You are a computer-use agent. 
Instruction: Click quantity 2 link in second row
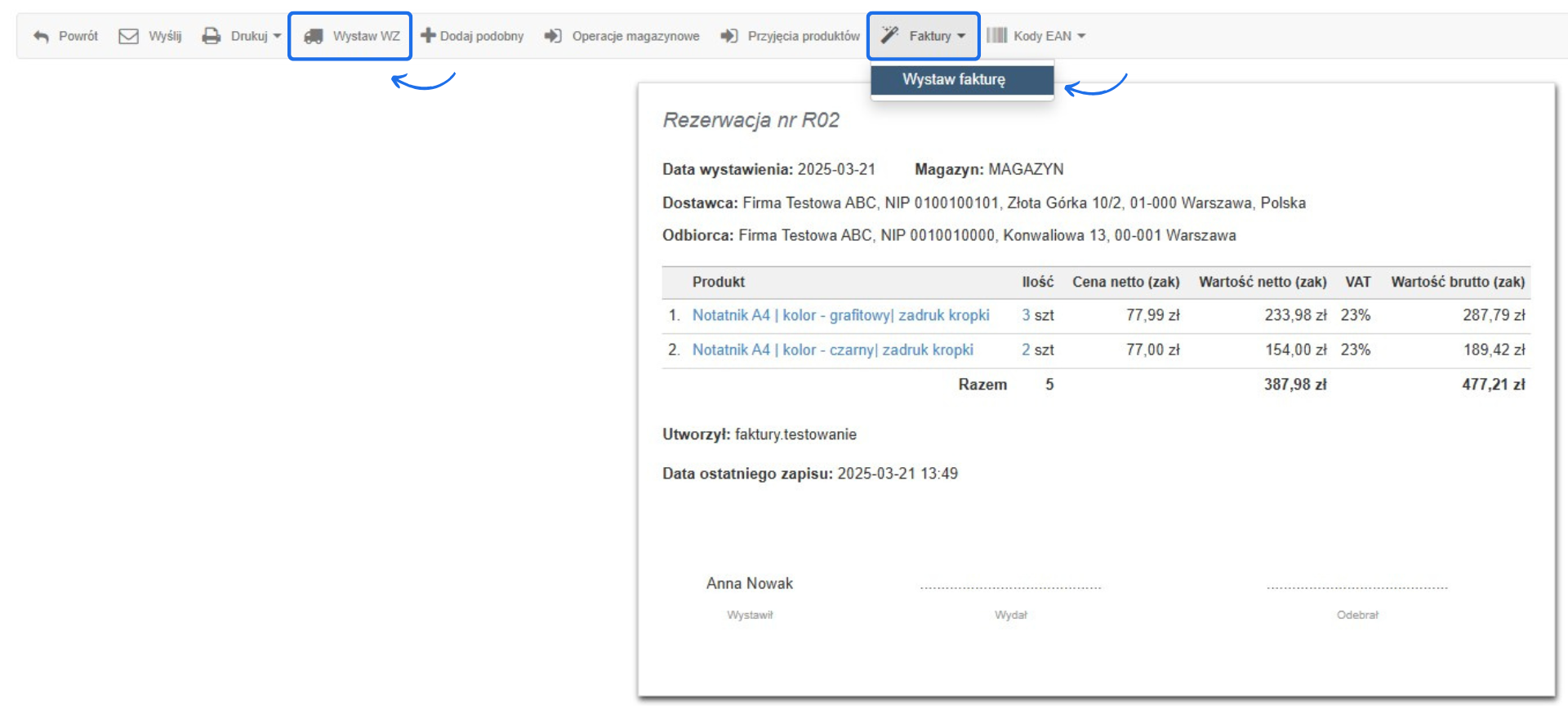pos(1026,350)
